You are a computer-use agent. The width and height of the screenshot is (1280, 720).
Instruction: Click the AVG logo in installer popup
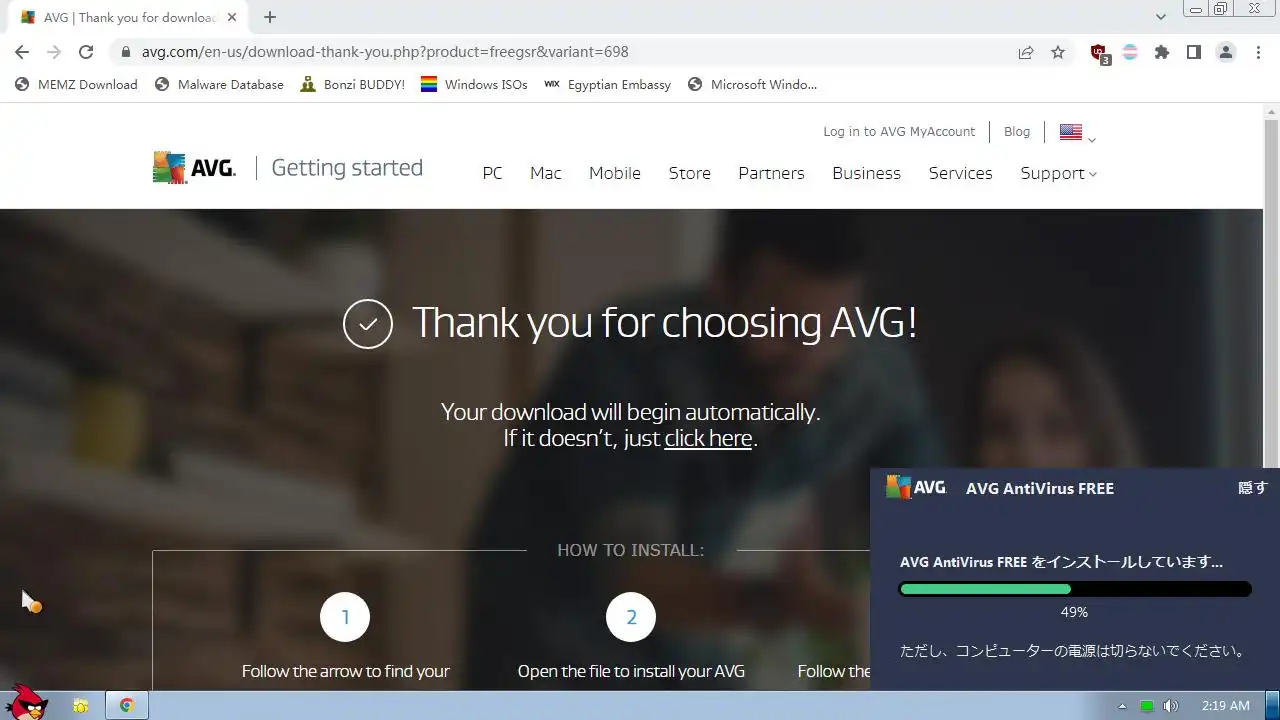pos(916,487)
